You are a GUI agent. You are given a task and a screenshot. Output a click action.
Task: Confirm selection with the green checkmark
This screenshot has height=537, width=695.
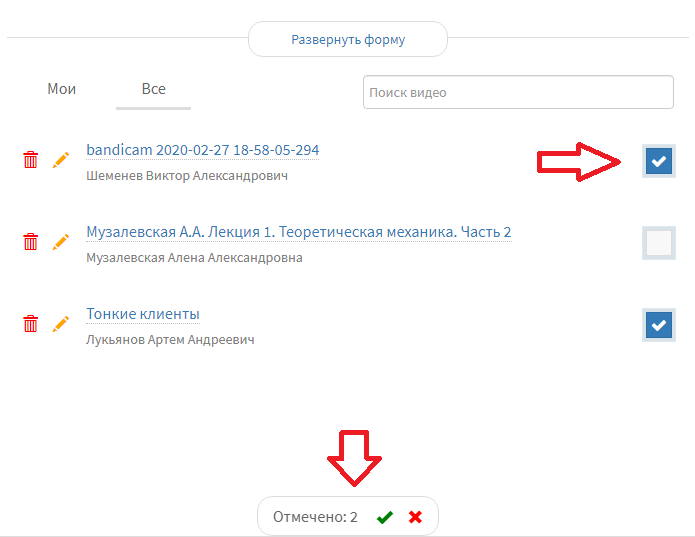coord(385,517)
